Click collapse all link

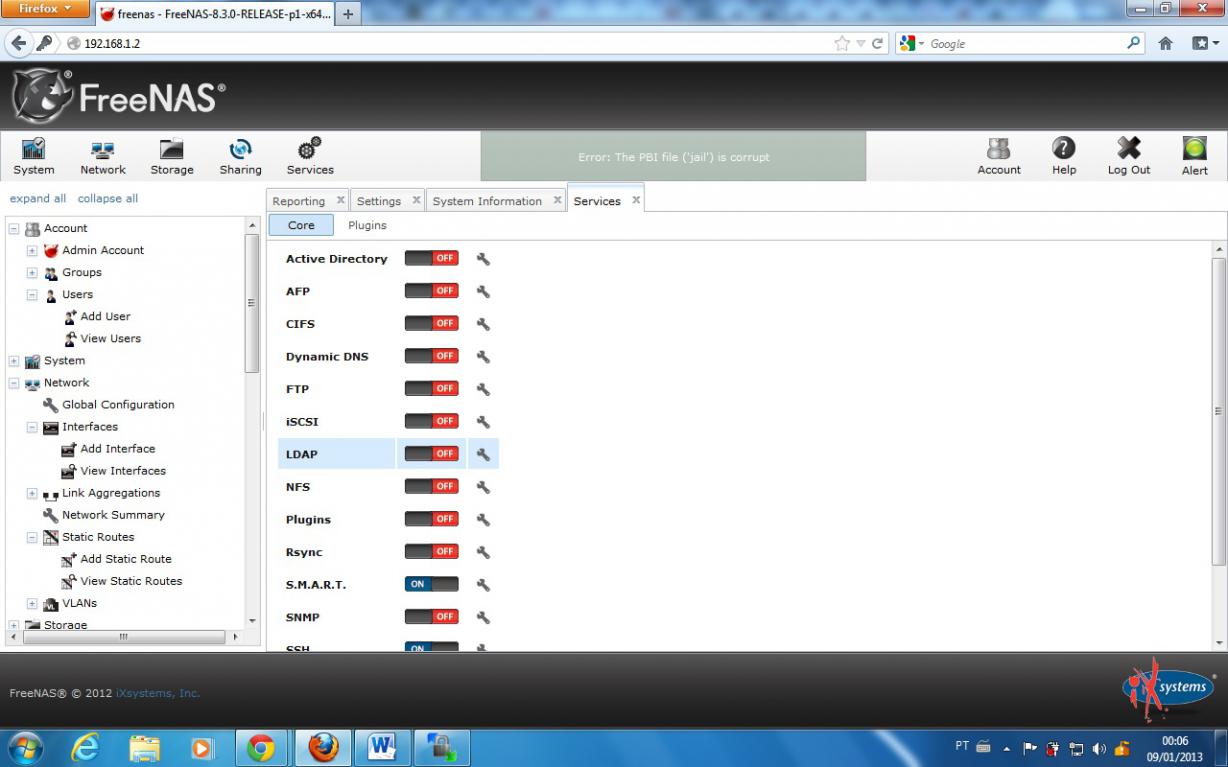pyautogui.click(x=108, y=198)
